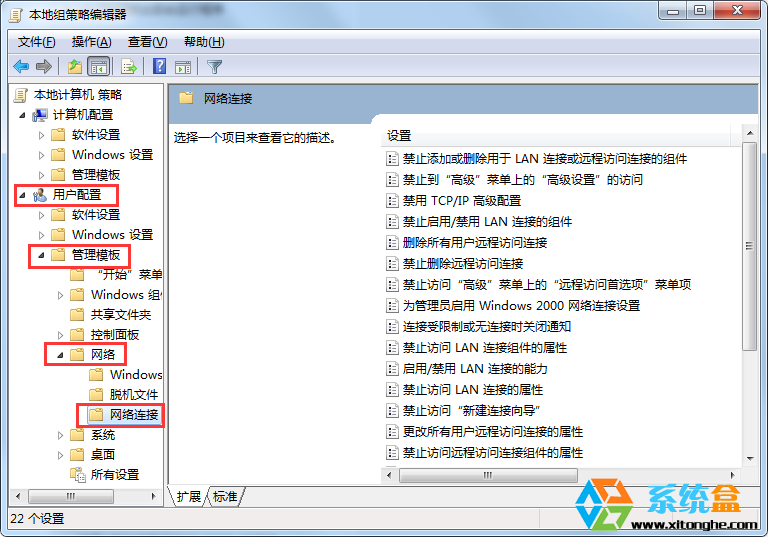This screenshot has height=537, width=768.
Task: Select 启用/禁用 LAN 连接的能力
Action: pyautogui.click(x=475, y=369)
